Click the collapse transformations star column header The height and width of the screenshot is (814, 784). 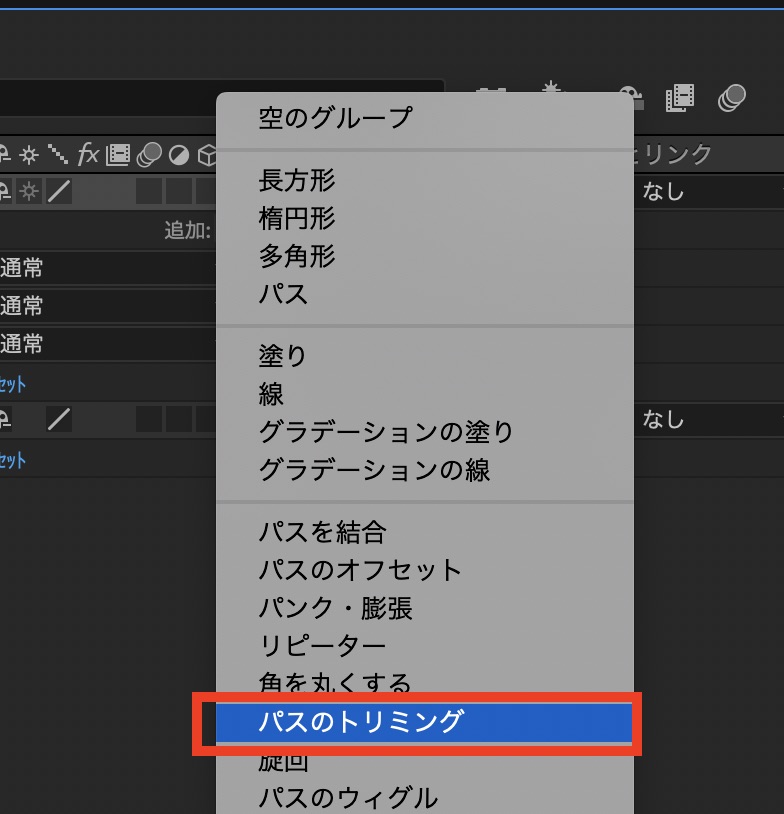[x=29, y=155]
